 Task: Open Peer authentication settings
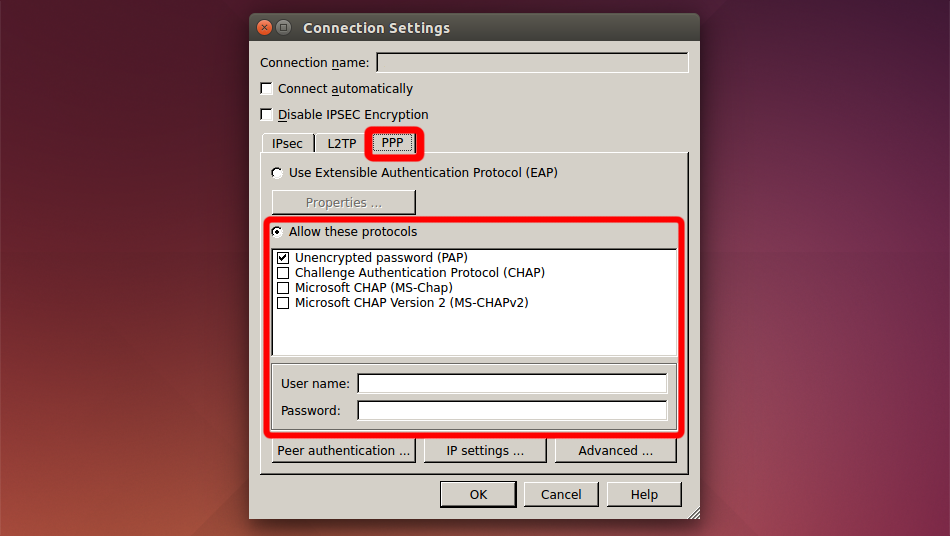[343, 451]
